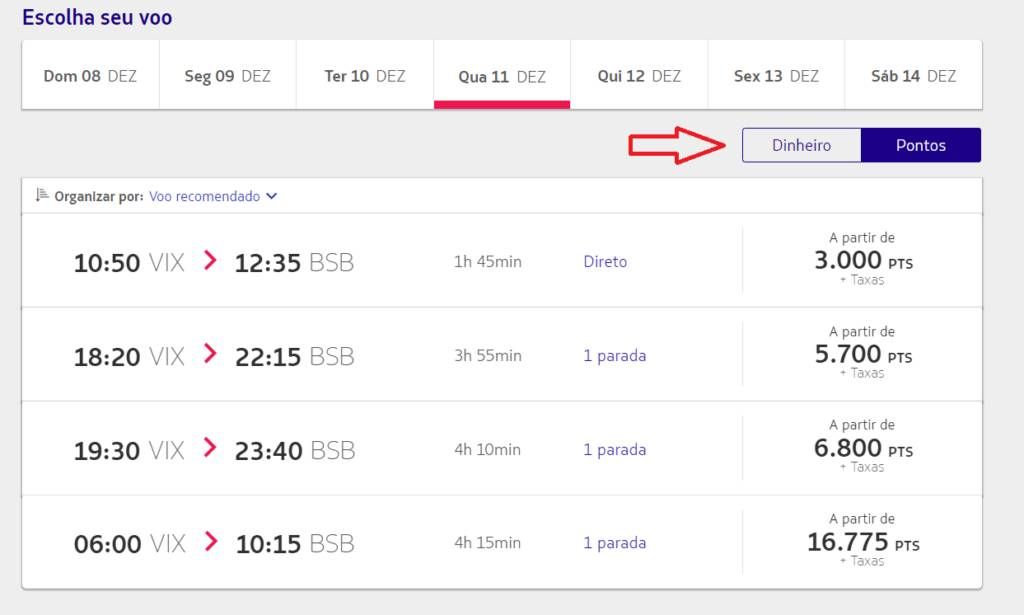Select the 3.000 PTS fare
The width and height of the screenshot is (1024, 615).
[x=862, y=260]
